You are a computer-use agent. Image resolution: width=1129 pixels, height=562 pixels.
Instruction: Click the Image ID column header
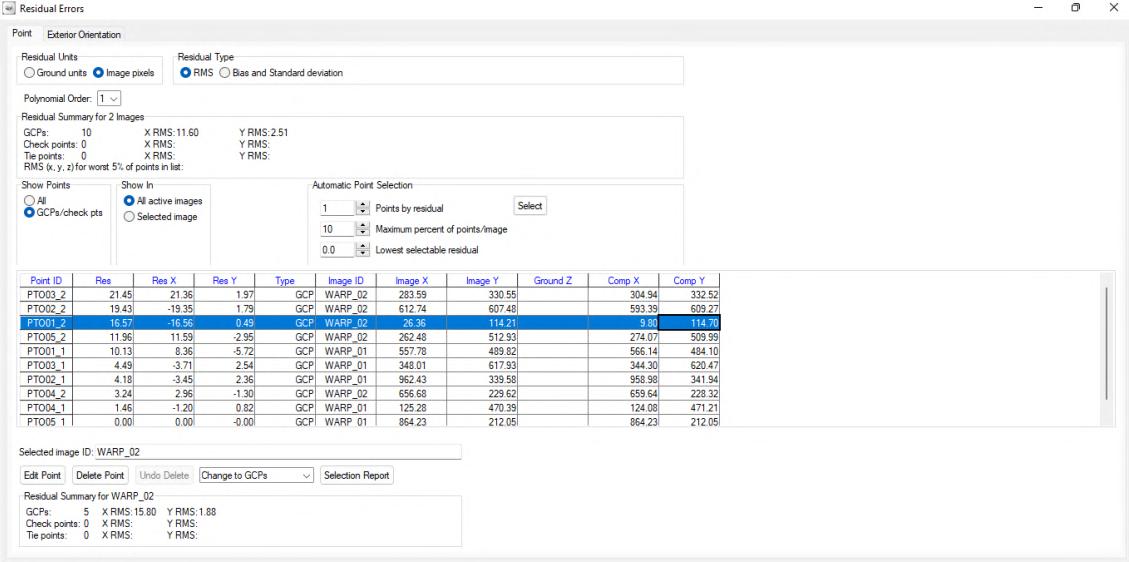(x=346, y=281)
